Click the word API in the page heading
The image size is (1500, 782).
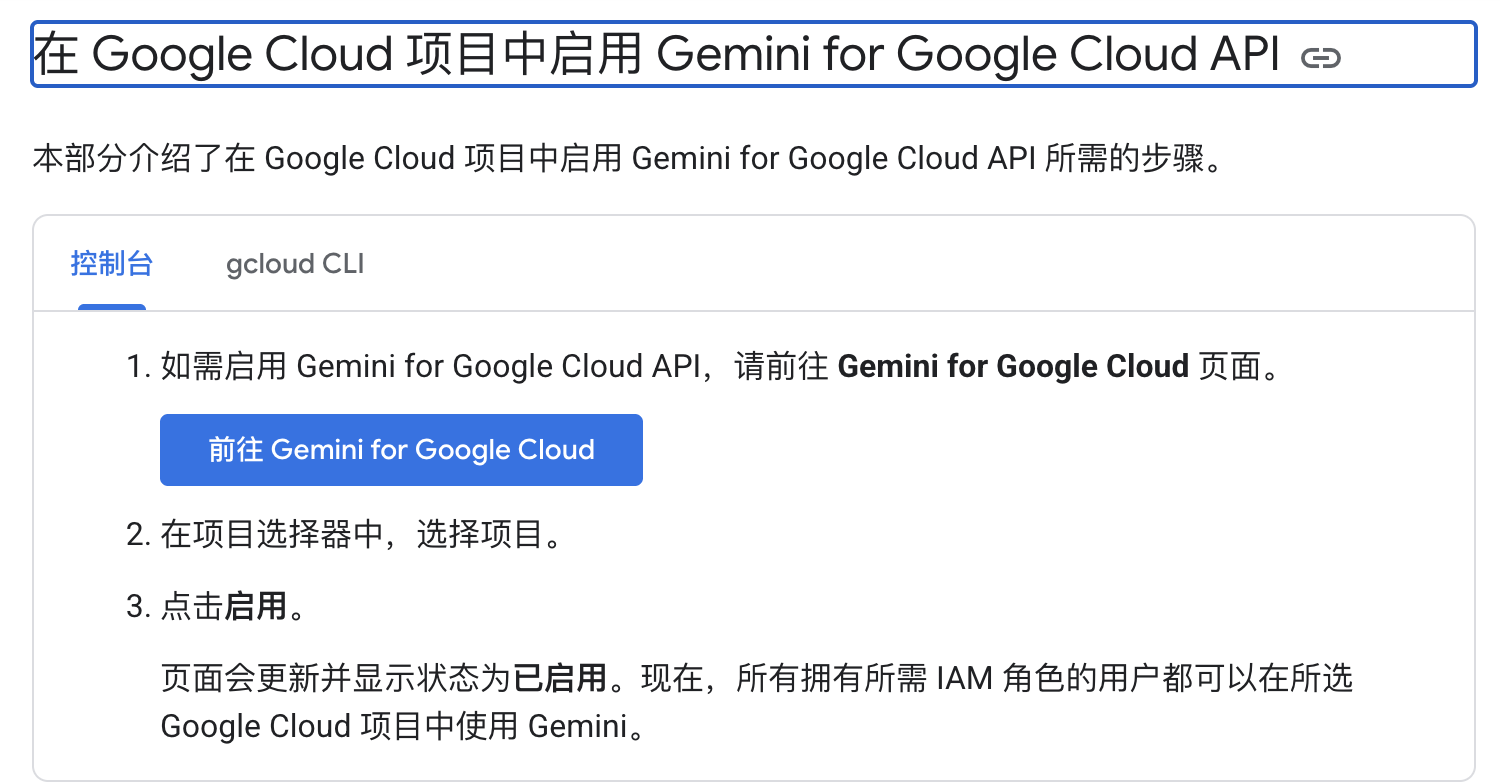1243,54
